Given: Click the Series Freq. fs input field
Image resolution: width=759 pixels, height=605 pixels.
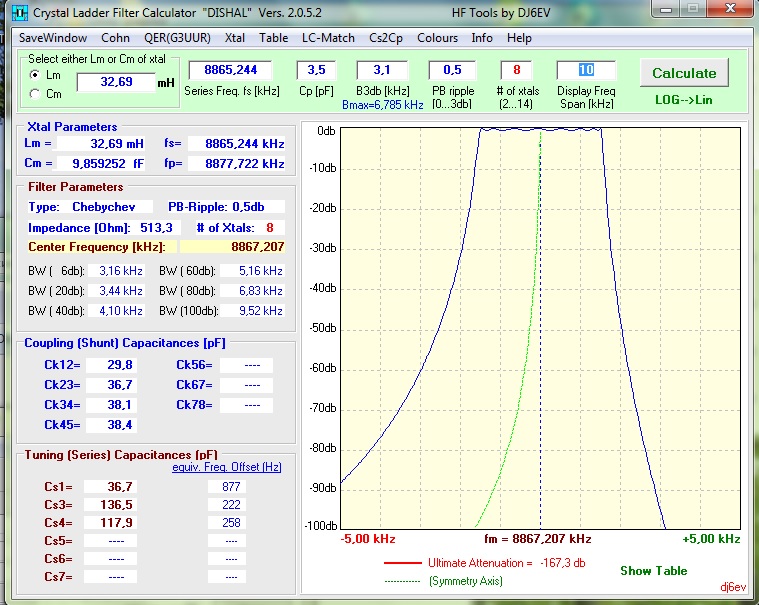Looking at the screenshot, I should click(230, 70).
